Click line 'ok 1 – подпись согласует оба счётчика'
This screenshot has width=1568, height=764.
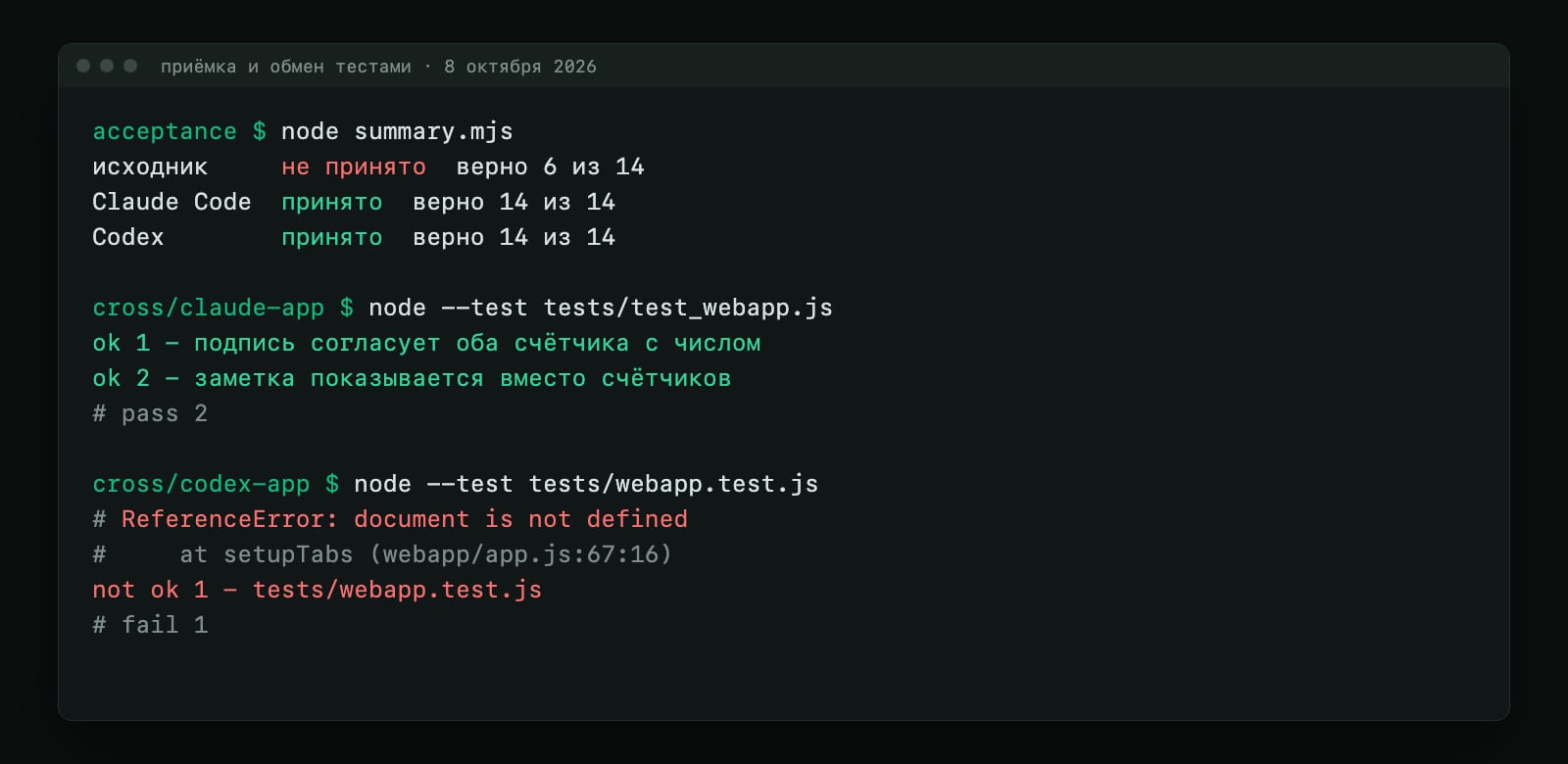426,343
